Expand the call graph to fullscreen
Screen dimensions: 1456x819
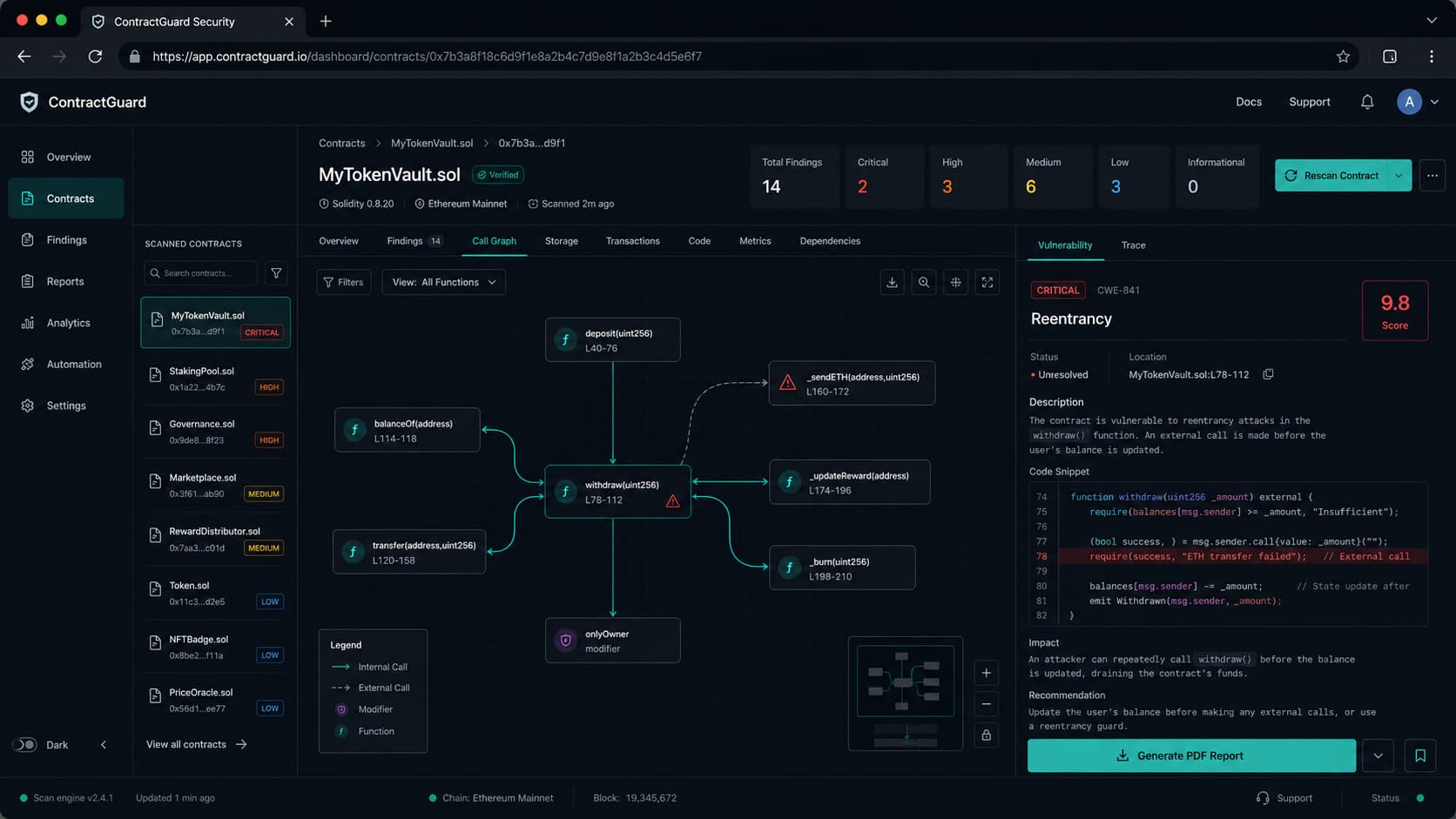coord(988,282)
